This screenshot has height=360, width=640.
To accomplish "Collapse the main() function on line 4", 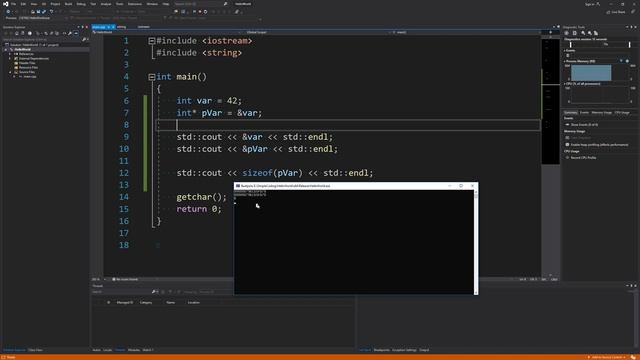I will click(151, 77).
